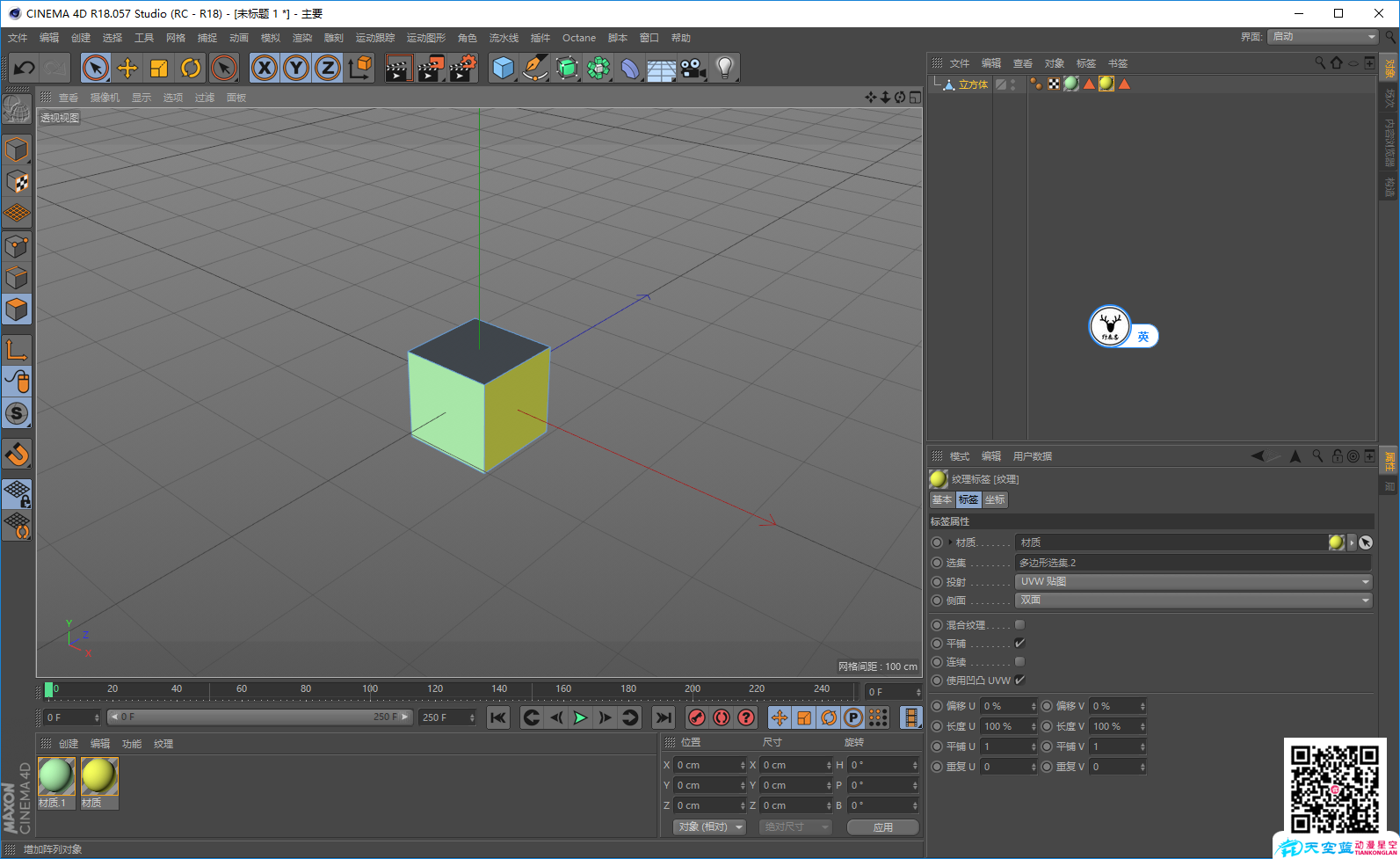Select the Live Selection tool
1400x859 pixels.
coord(96,68)
